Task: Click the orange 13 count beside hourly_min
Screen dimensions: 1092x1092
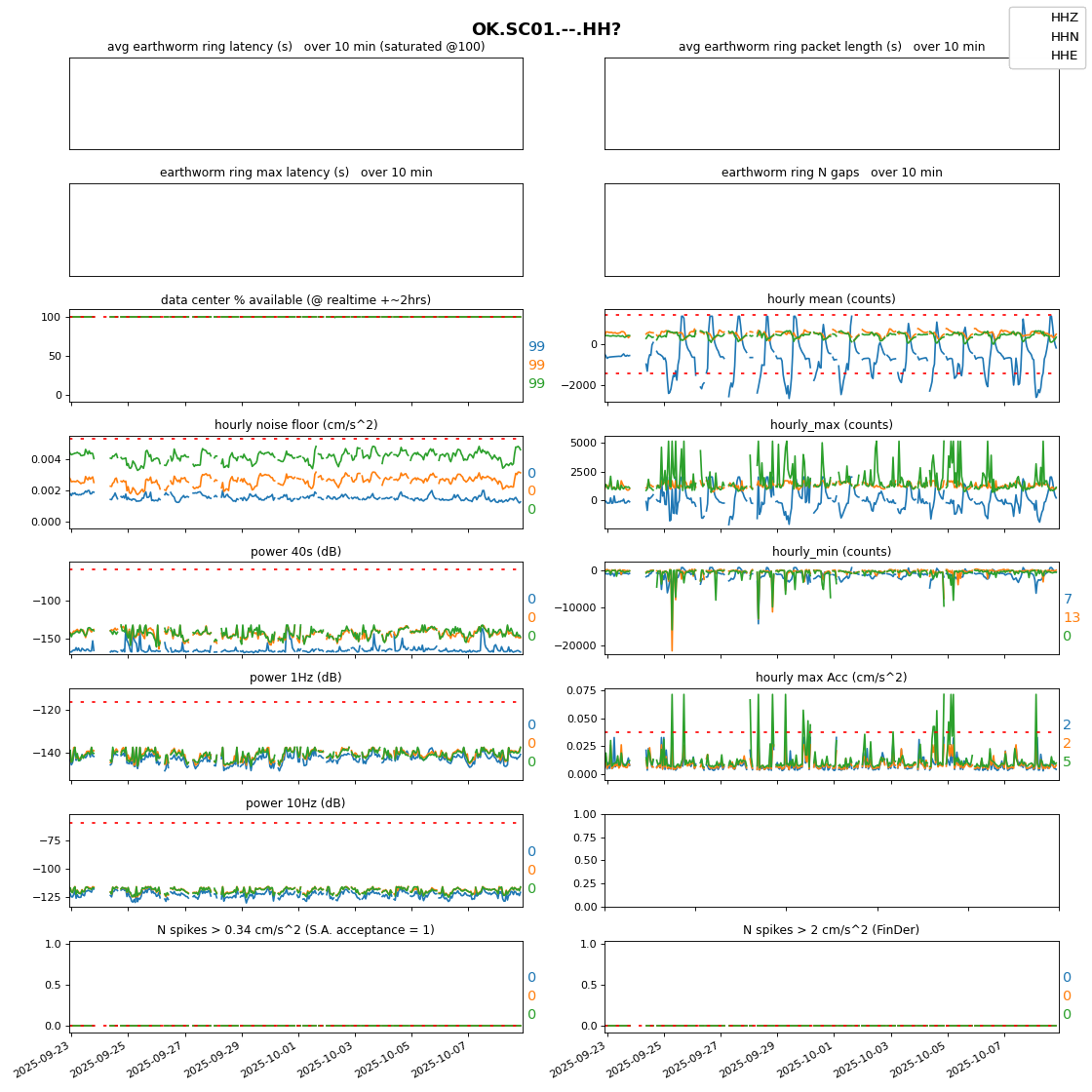Action: (x=1072, y=618)
